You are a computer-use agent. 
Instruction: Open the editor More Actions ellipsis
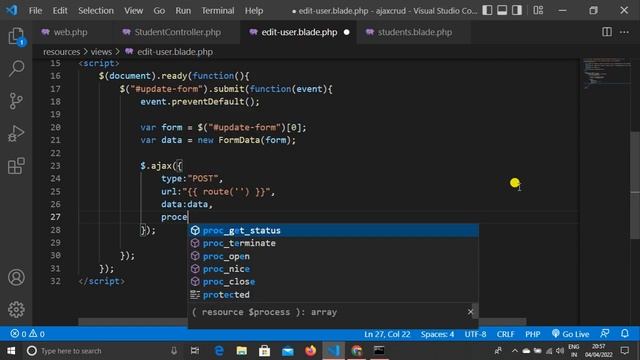pyautogui.click(x=624, y=32)
